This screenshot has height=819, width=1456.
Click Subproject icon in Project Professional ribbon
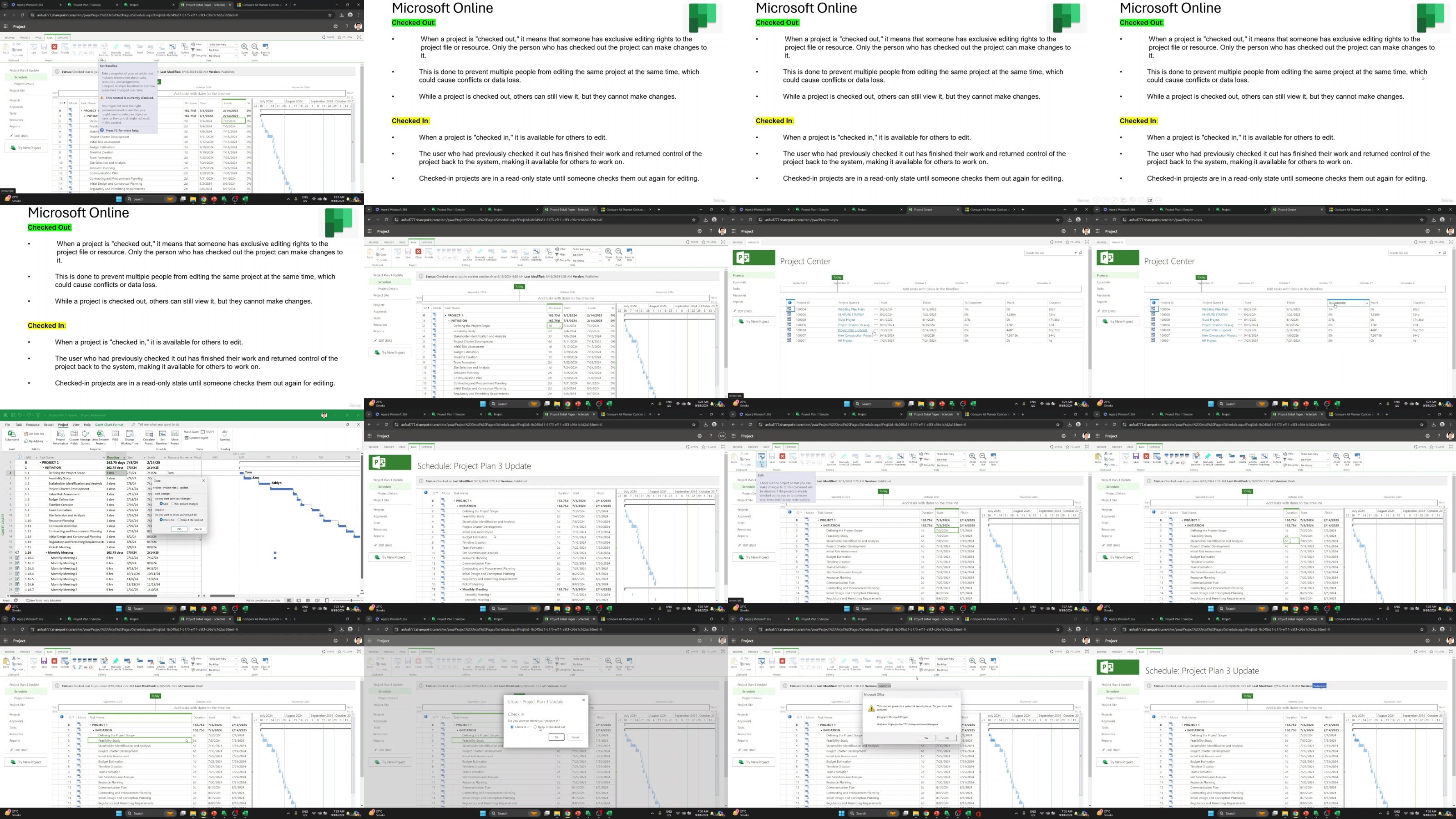point(11,436)
